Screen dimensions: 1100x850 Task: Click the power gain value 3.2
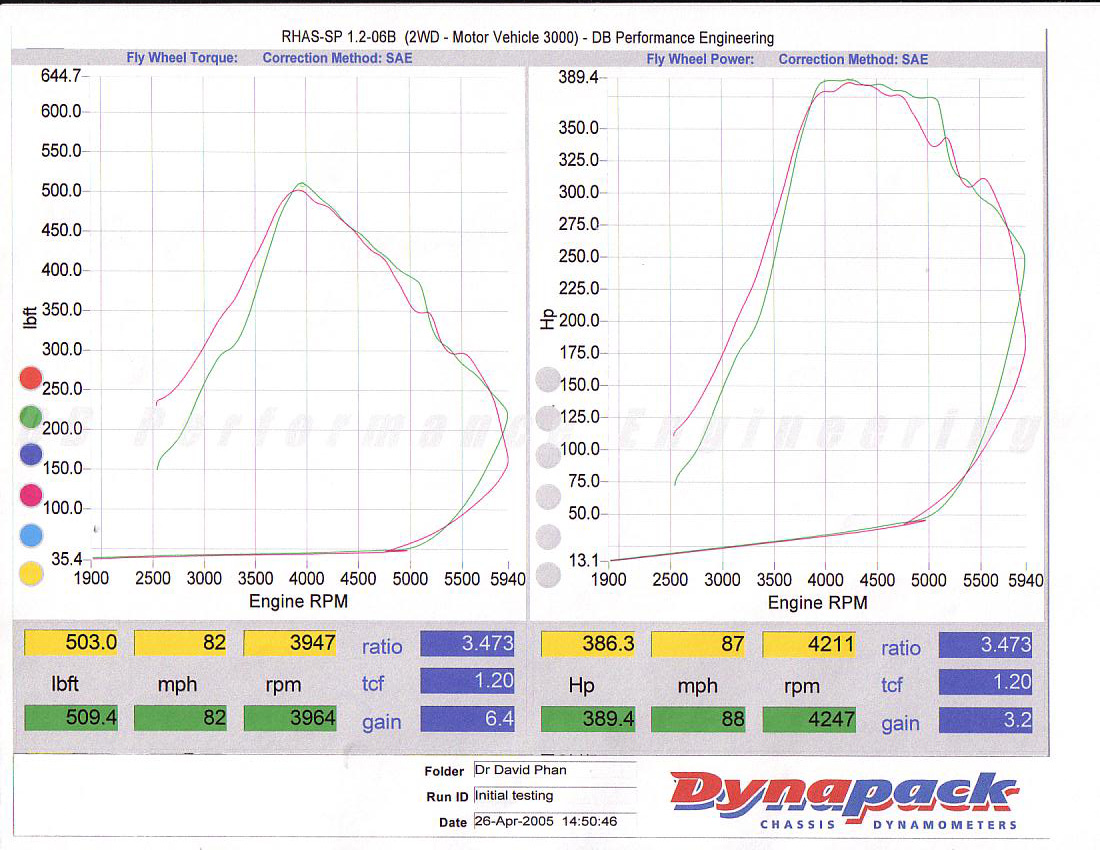(x=985, y=720)
